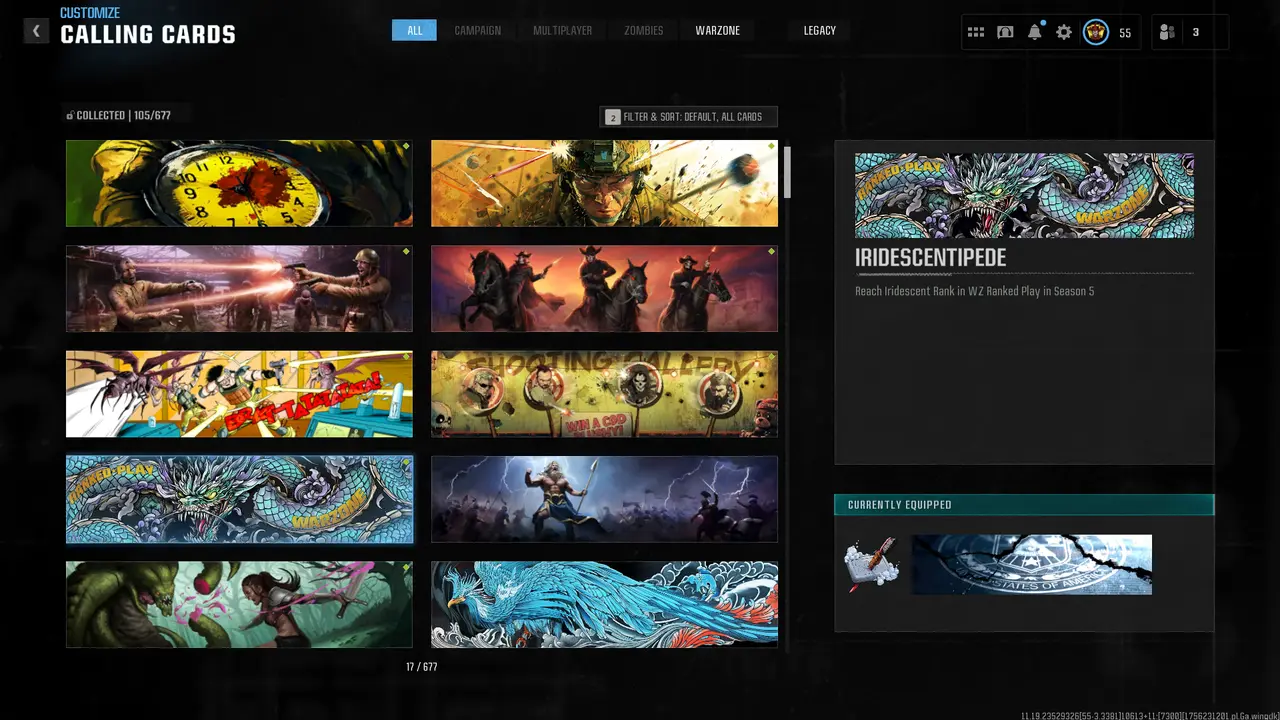Viewport: 1280px width, 720px height.
Task: Open the grid menu icon in header
Action: (976, 32)
